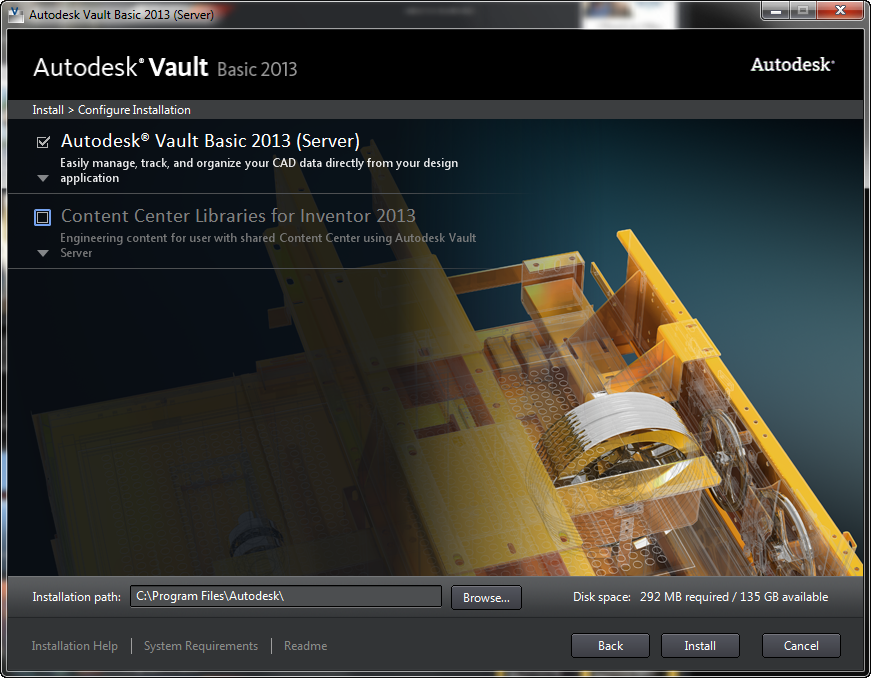Viewport: 871px width, 678px height.
Task: Click the Vault icon in the title bar
Action: click(x=13, y=10)
